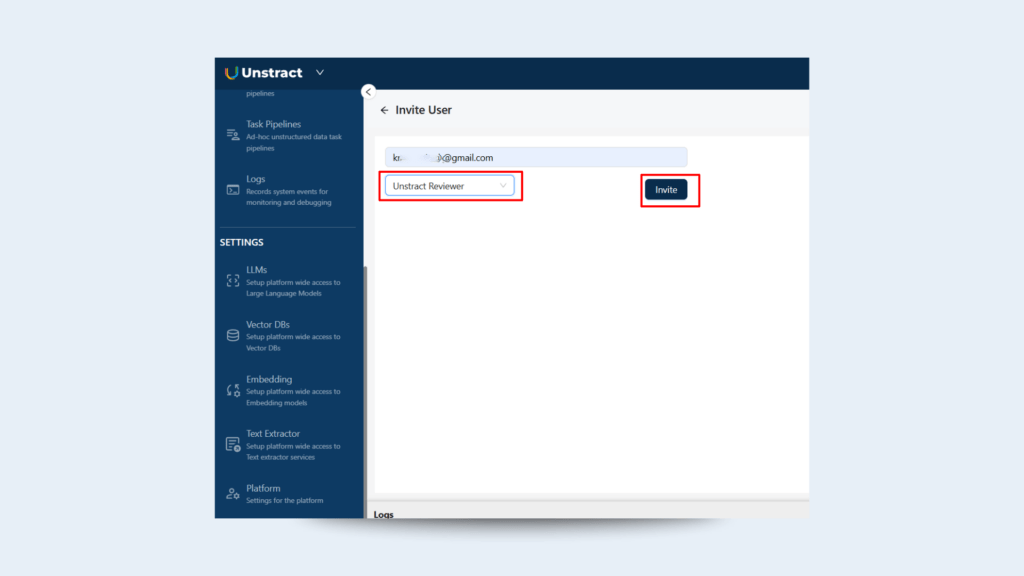Go to the Embedding settings label
Image resolution: width=1024 pixels, height=576 pixels.
pos(269,380)
